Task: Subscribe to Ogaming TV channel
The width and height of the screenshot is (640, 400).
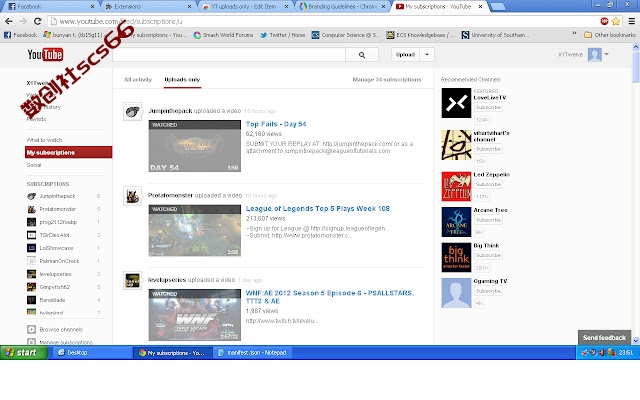Action: pyautogui.click(x=488, y=291)
